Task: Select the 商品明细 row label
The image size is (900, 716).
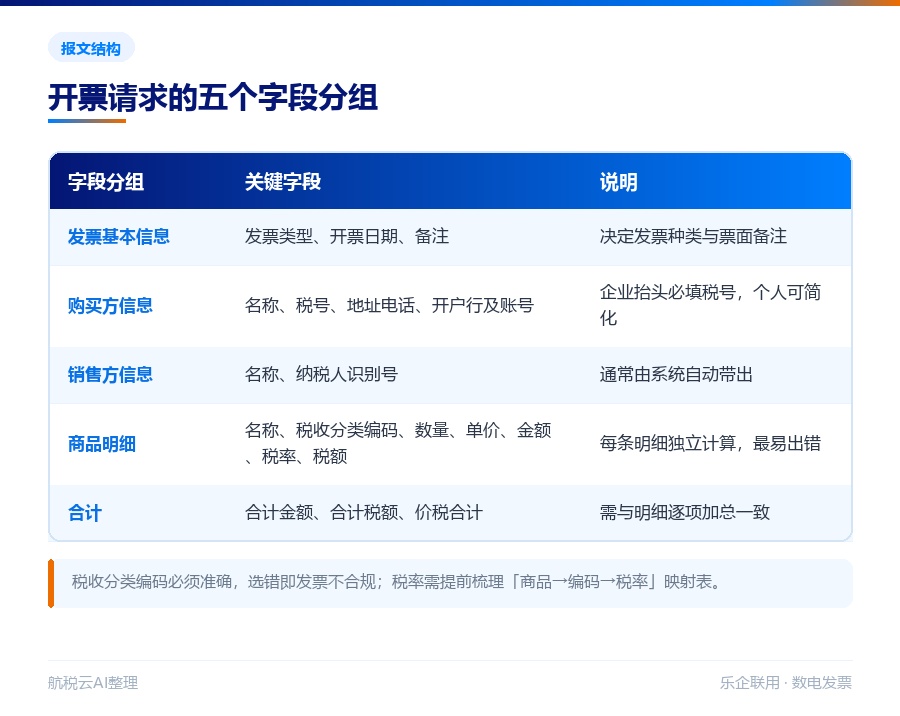Action: point(102,444)
